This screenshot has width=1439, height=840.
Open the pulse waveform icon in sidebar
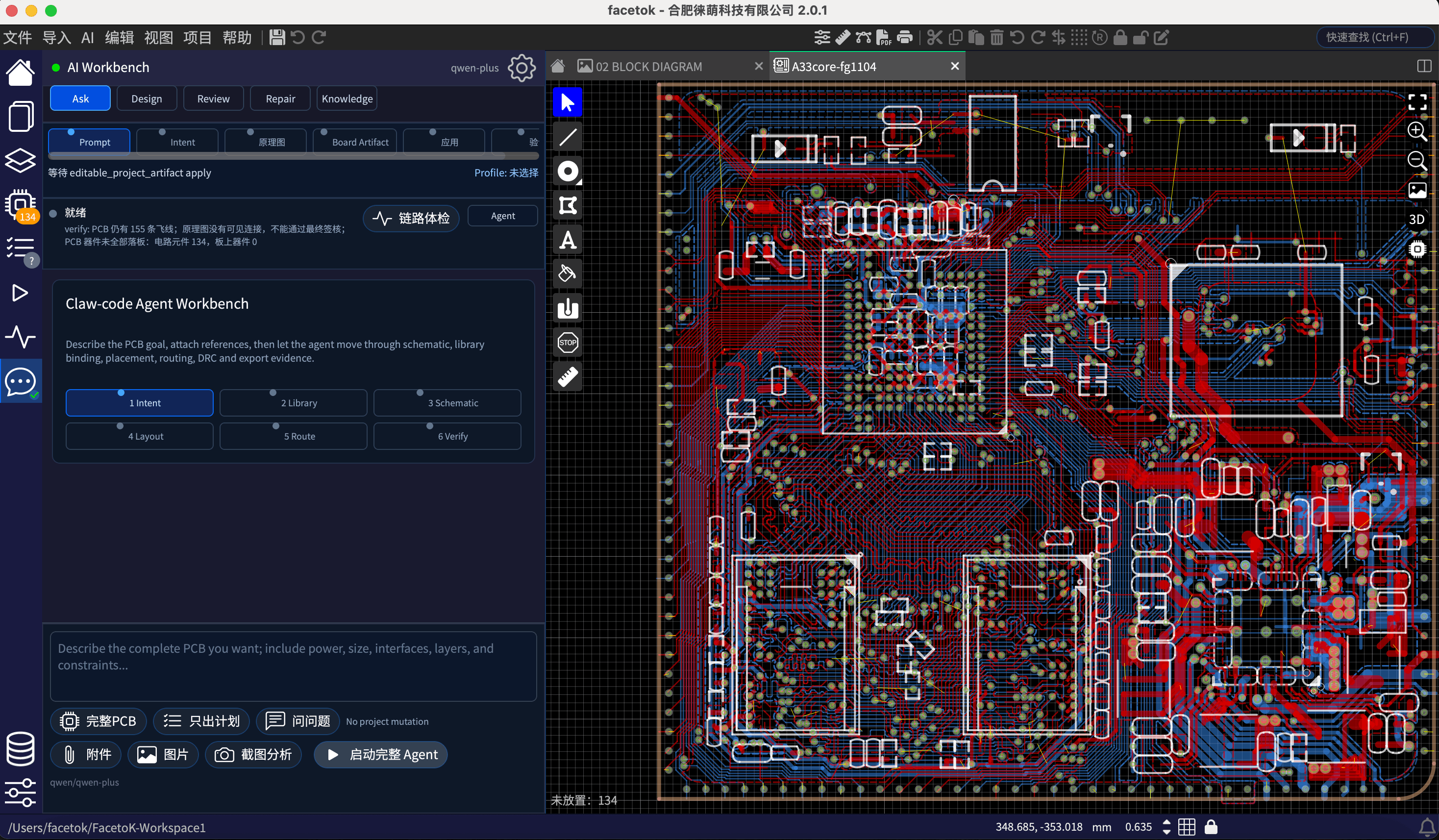coord(21,337)
